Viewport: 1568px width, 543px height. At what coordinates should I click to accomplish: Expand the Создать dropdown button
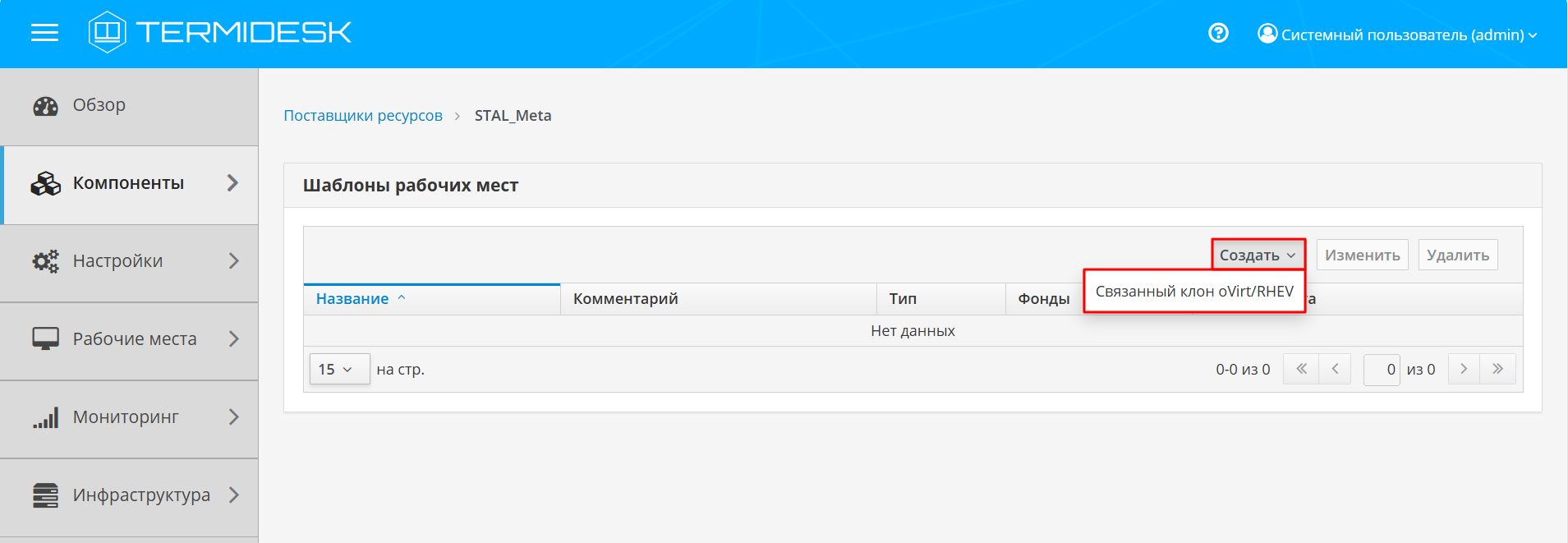pos(1258,255)
